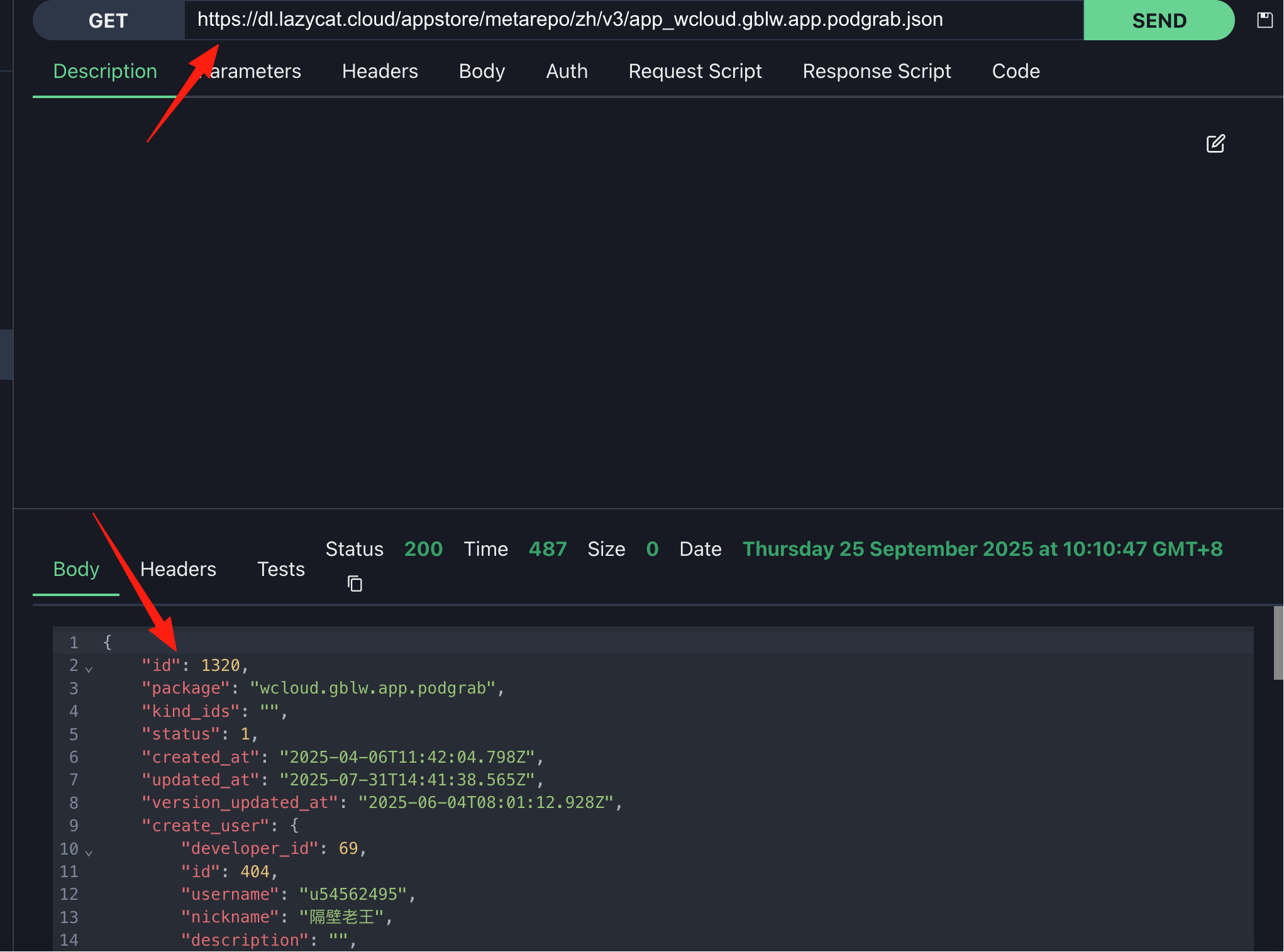
Task: Click the "create_user" key
Action: pyautogui.click(x=206, y=826)
